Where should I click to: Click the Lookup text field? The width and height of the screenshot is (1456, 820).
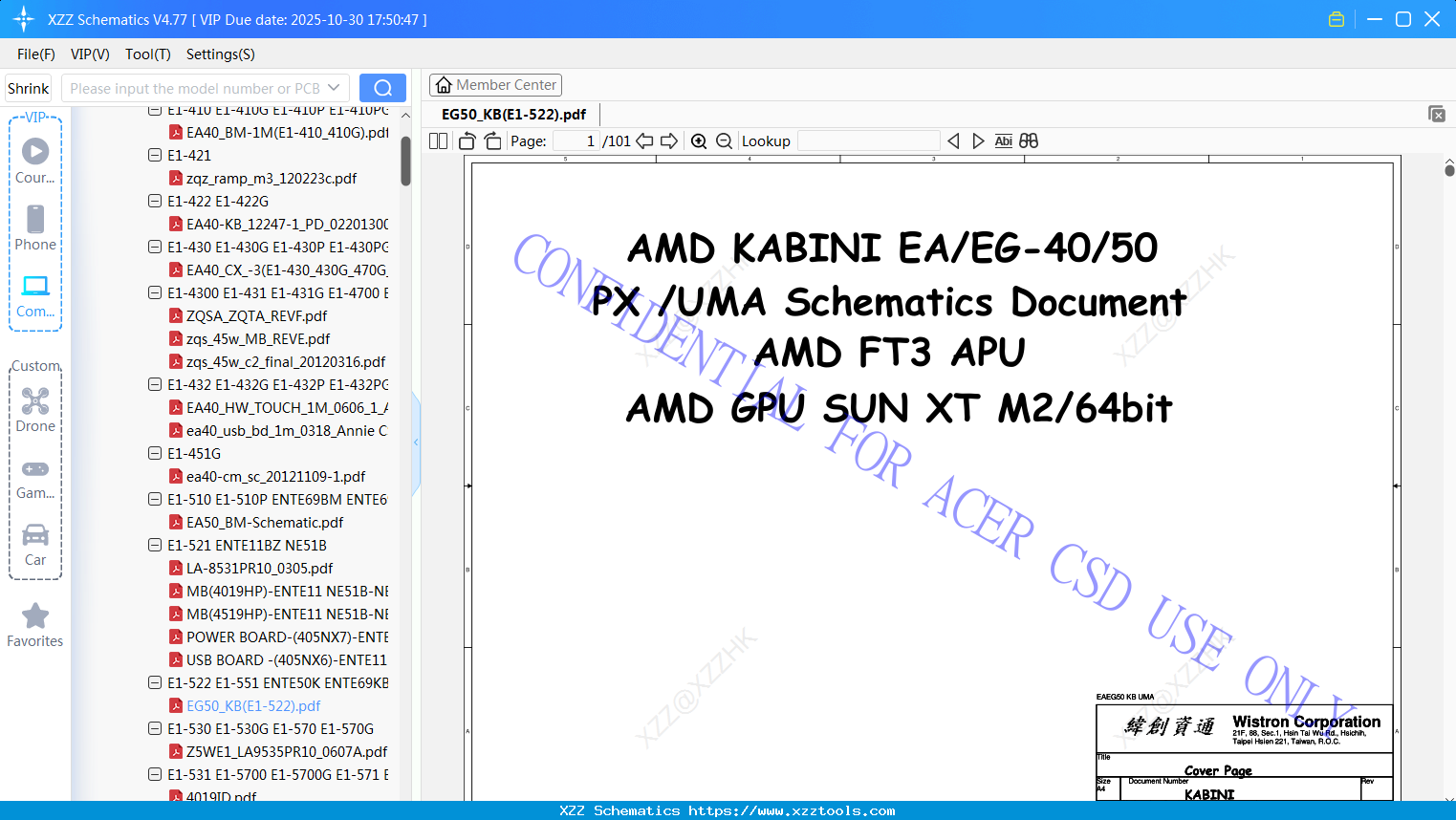[x=868, y=140]
